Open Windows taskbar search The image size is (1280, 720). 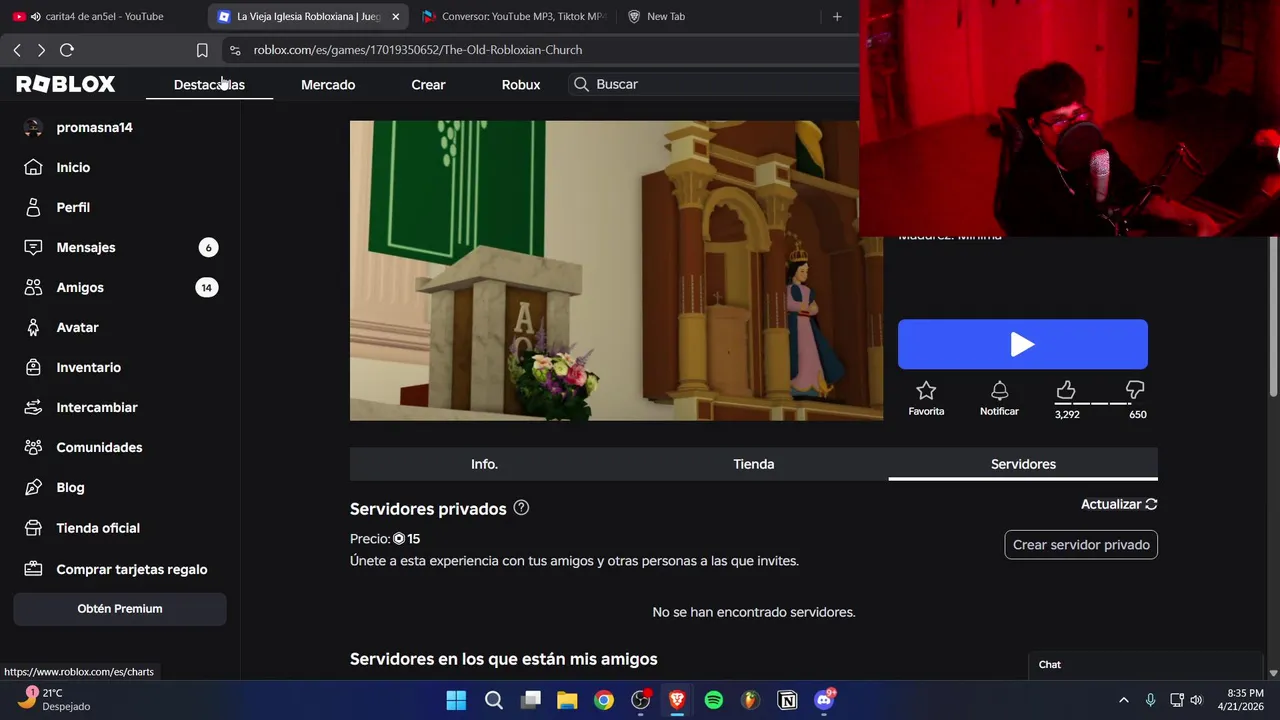pyautogui.click(x=494, y=700)
